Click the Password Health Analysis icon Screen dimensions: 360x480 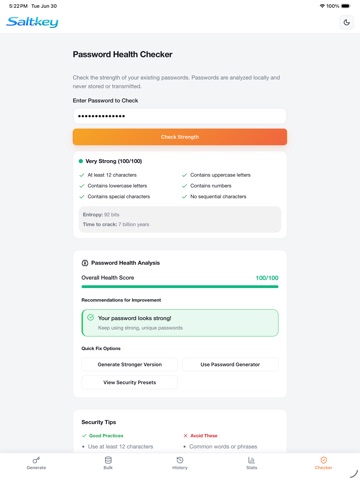(x=85, y=263)
